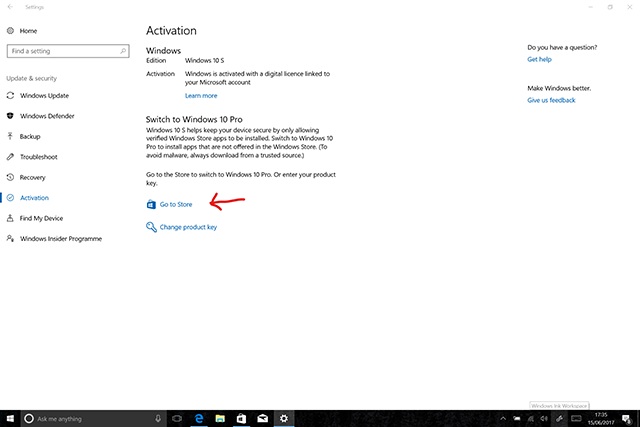640x427 pixels.
Task: Launch Microsoft Edge from the taskbar
Action: click(199, 418)
